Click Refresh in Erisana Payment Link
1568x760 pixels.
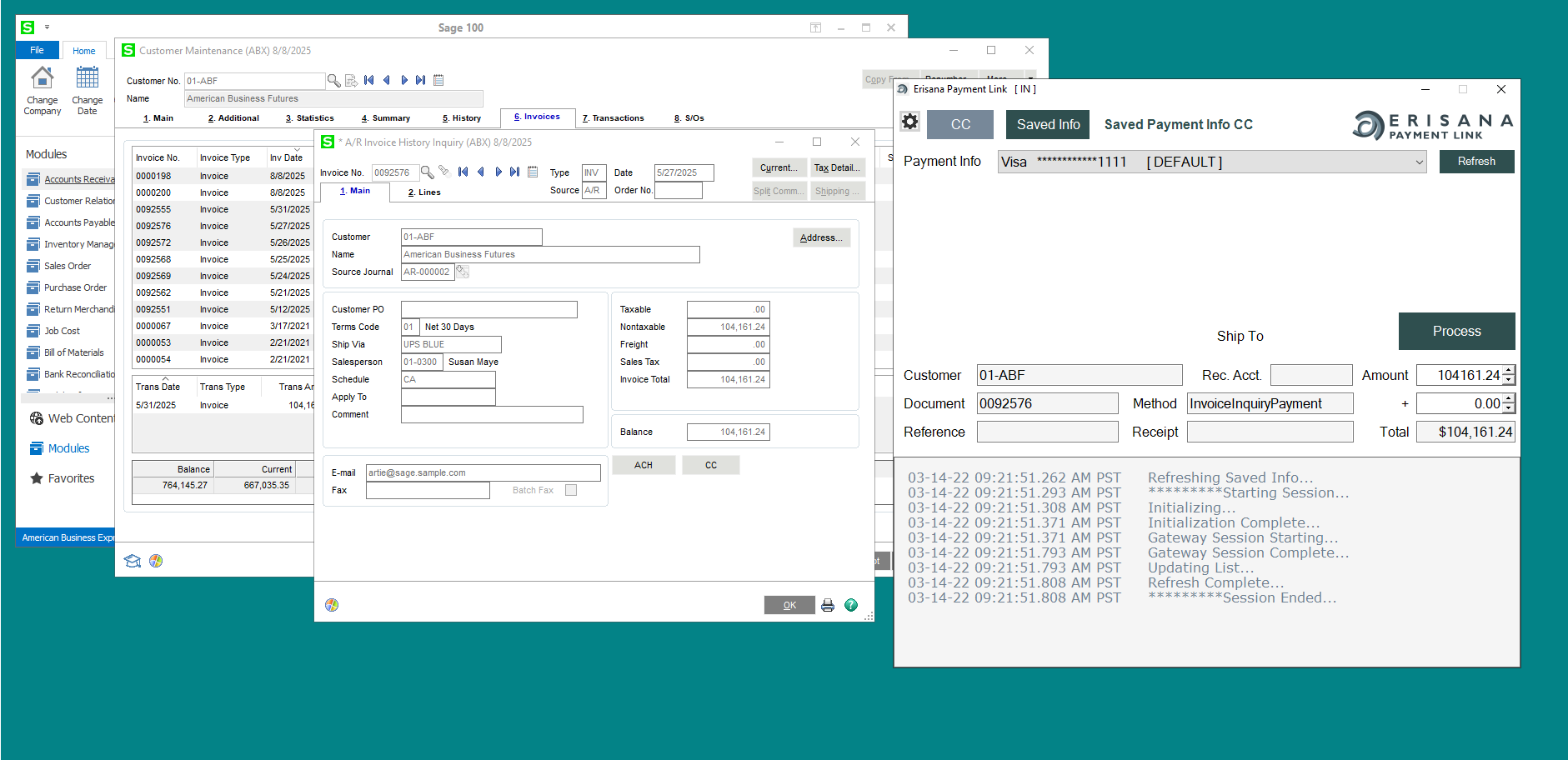coord(1476,162)
